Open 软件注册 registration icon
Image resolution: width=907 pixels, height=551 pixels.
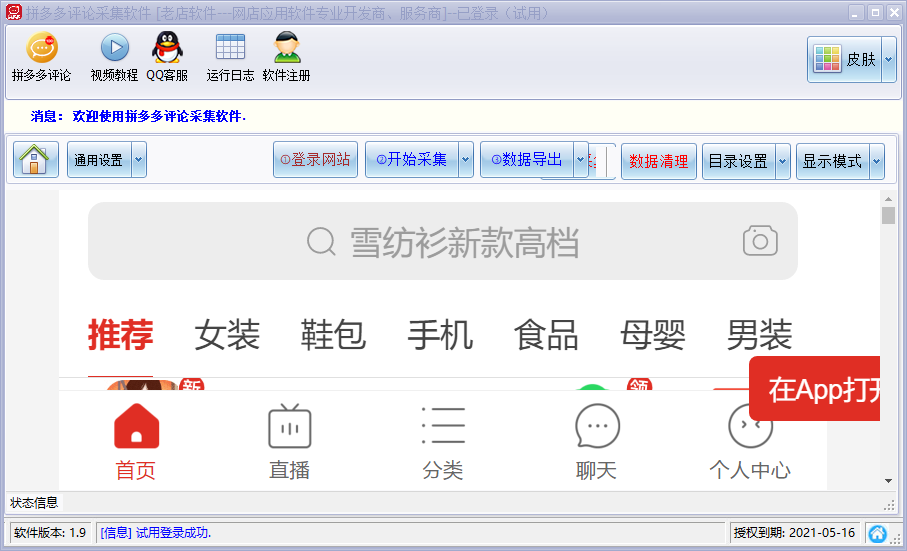coord(286,58)
